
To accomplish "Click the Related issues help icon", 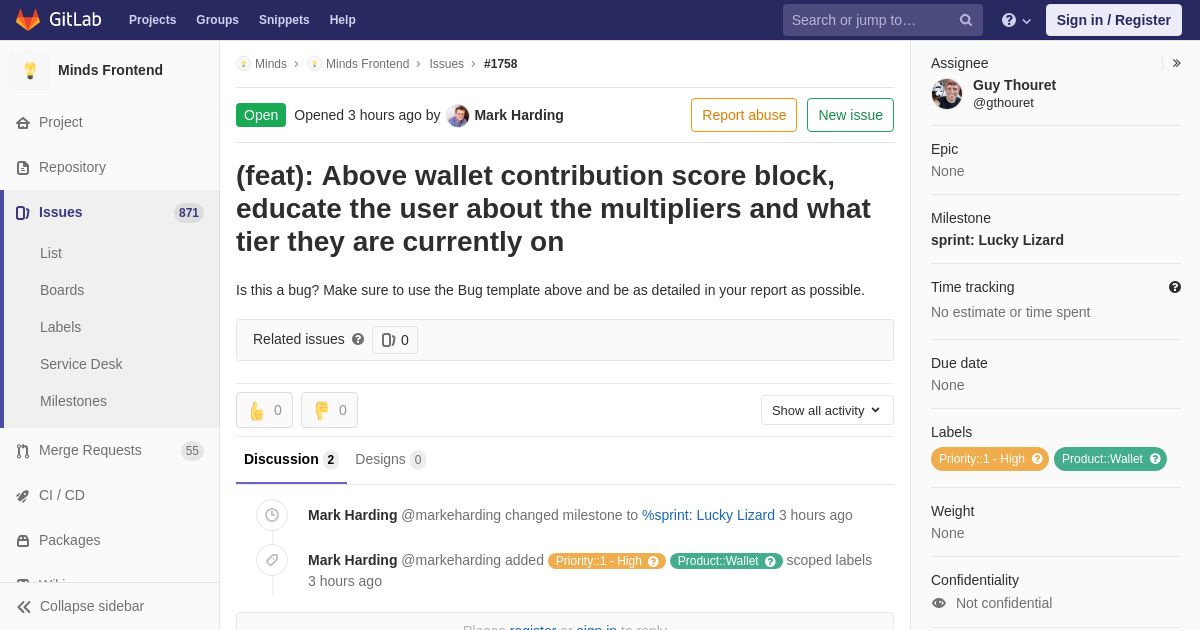I will point(358,340).
